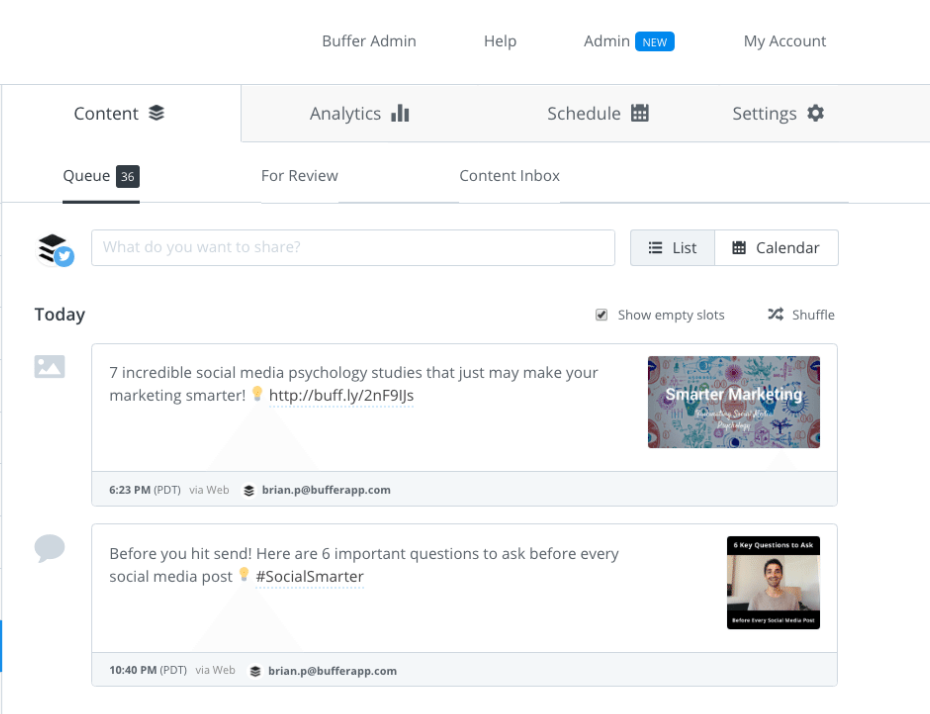Click the image post type icon
The width and height of the screenshot is (930, 714).
click(x=50, y=366)
